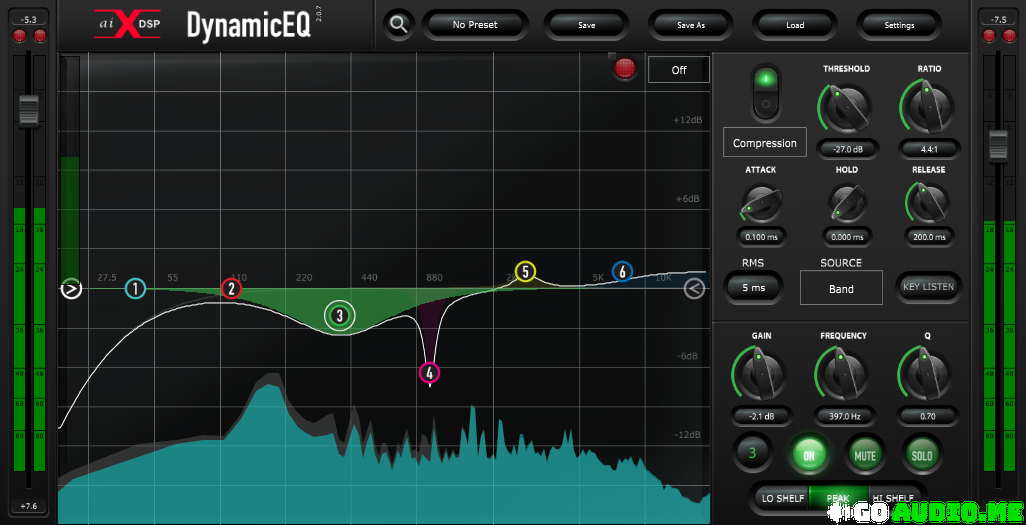This screenshot has height=525, width=1026.
Task: Click the release value 200.0 ms field
Action: click(929, 237)
